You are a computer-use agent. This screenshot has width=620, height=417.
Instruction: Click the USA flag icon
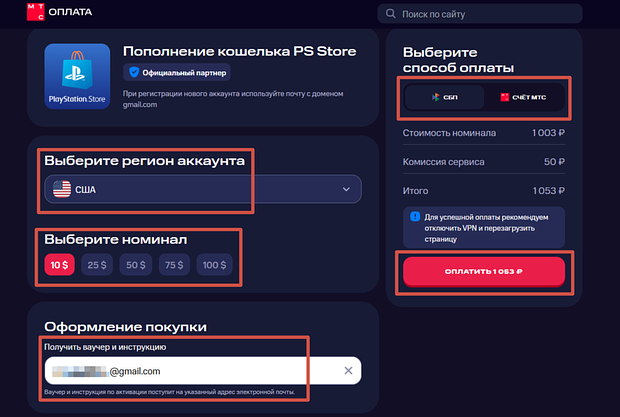click(x=62, y=189)
